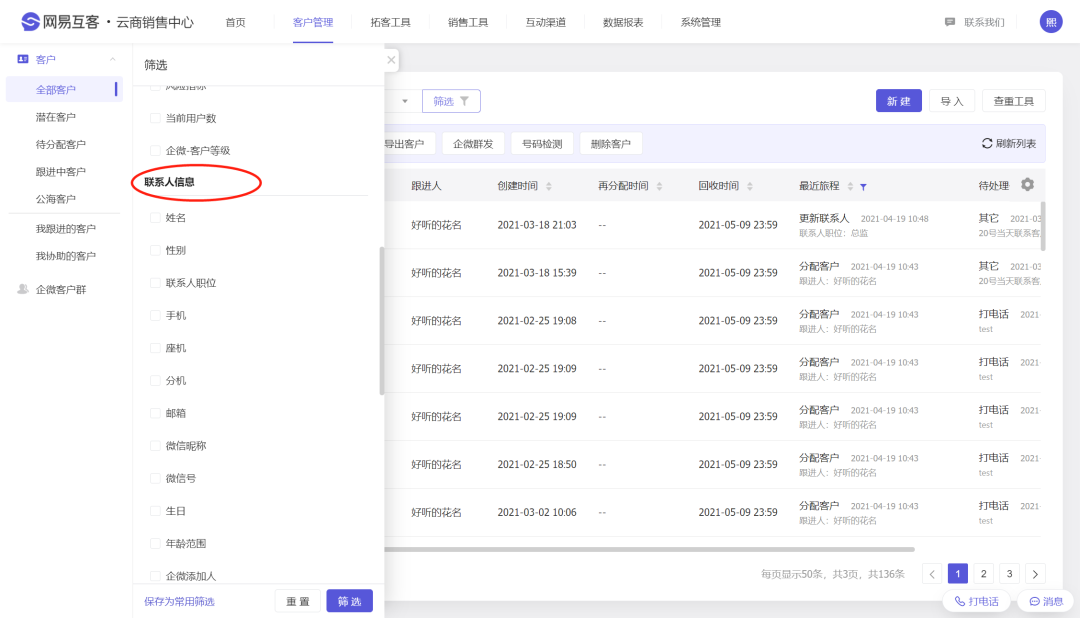Check the 姓名 filter checkbox
The width and height of the screenshot is (1080, 618).
pos(155,218)
